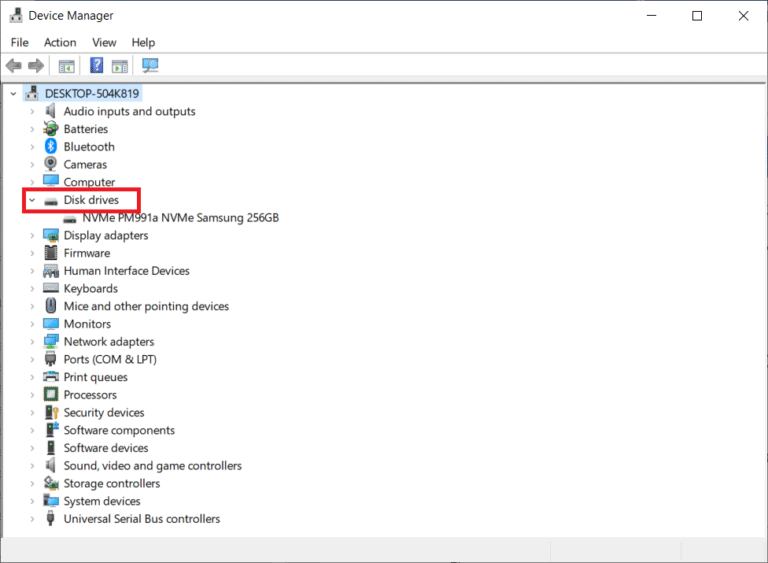Select the Human Interface Devices label

(126, 270)
